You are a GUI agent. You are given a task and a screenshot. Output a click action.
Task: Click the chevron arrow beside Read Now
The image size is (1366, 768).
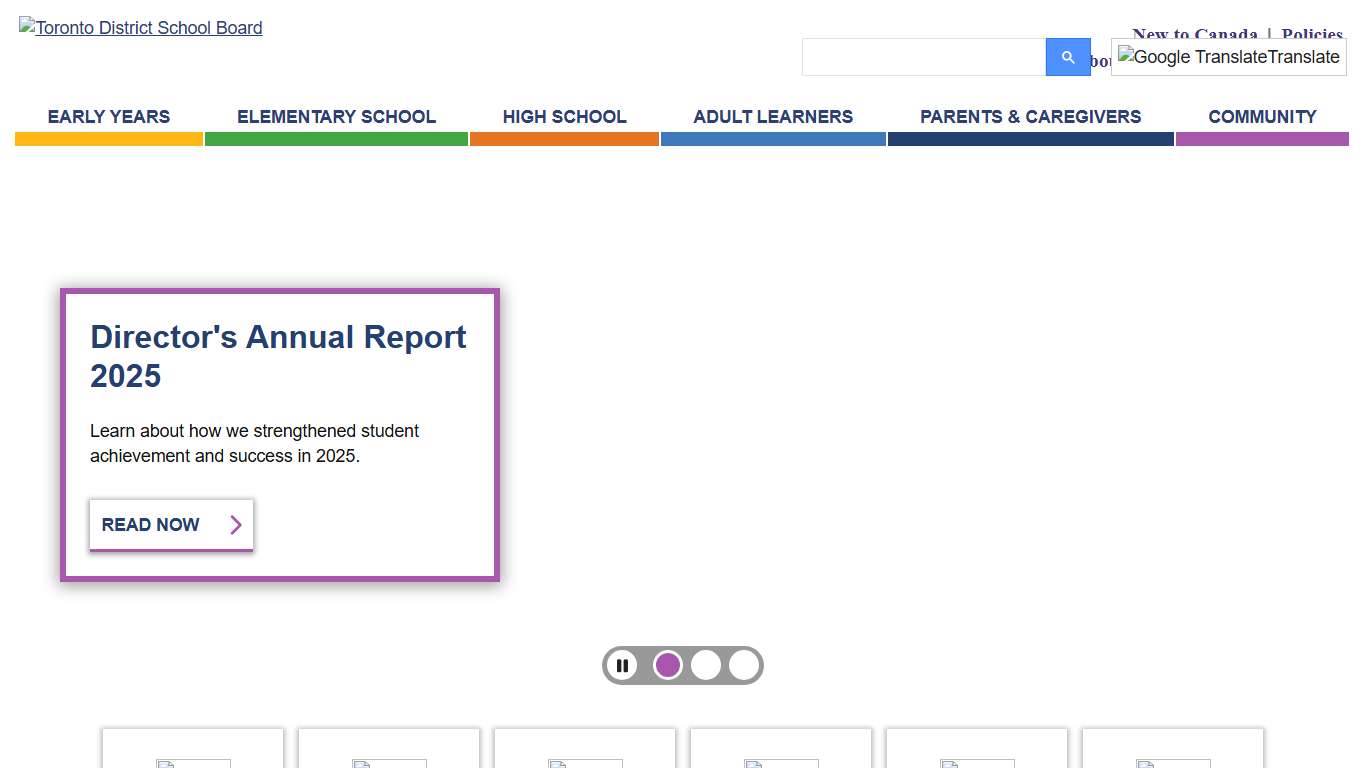[236, 525]
